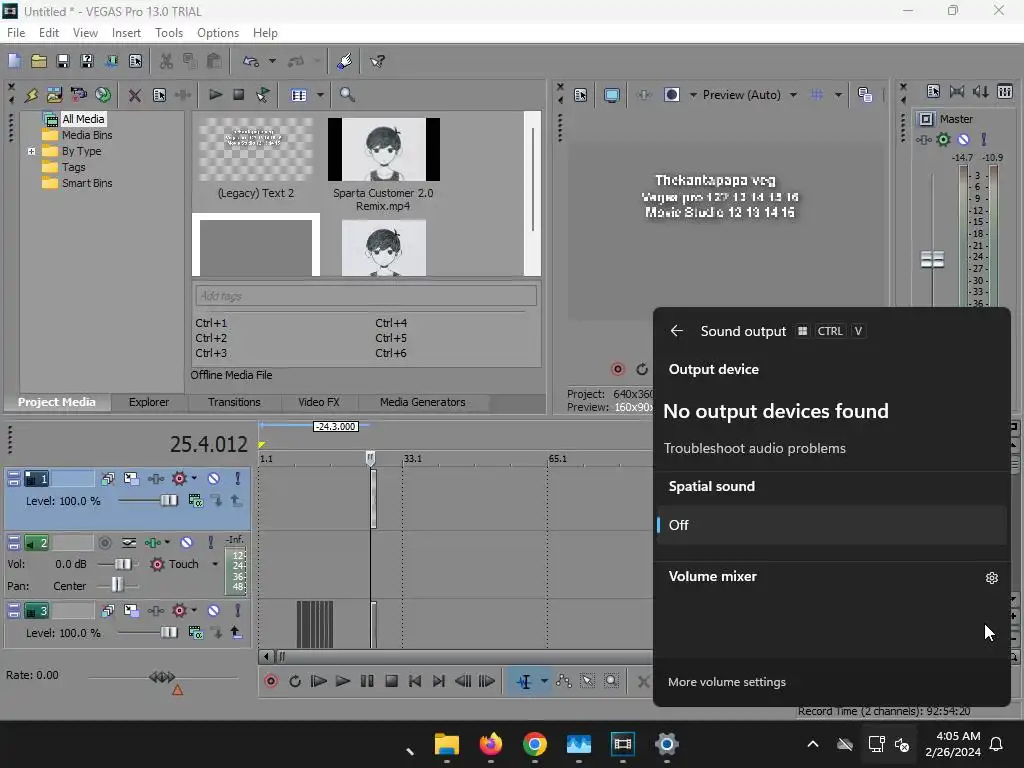Viewport: 1024px width, 768px height.
Task: Open the Undo history dropdown arrow
Action: click(272, 61)
